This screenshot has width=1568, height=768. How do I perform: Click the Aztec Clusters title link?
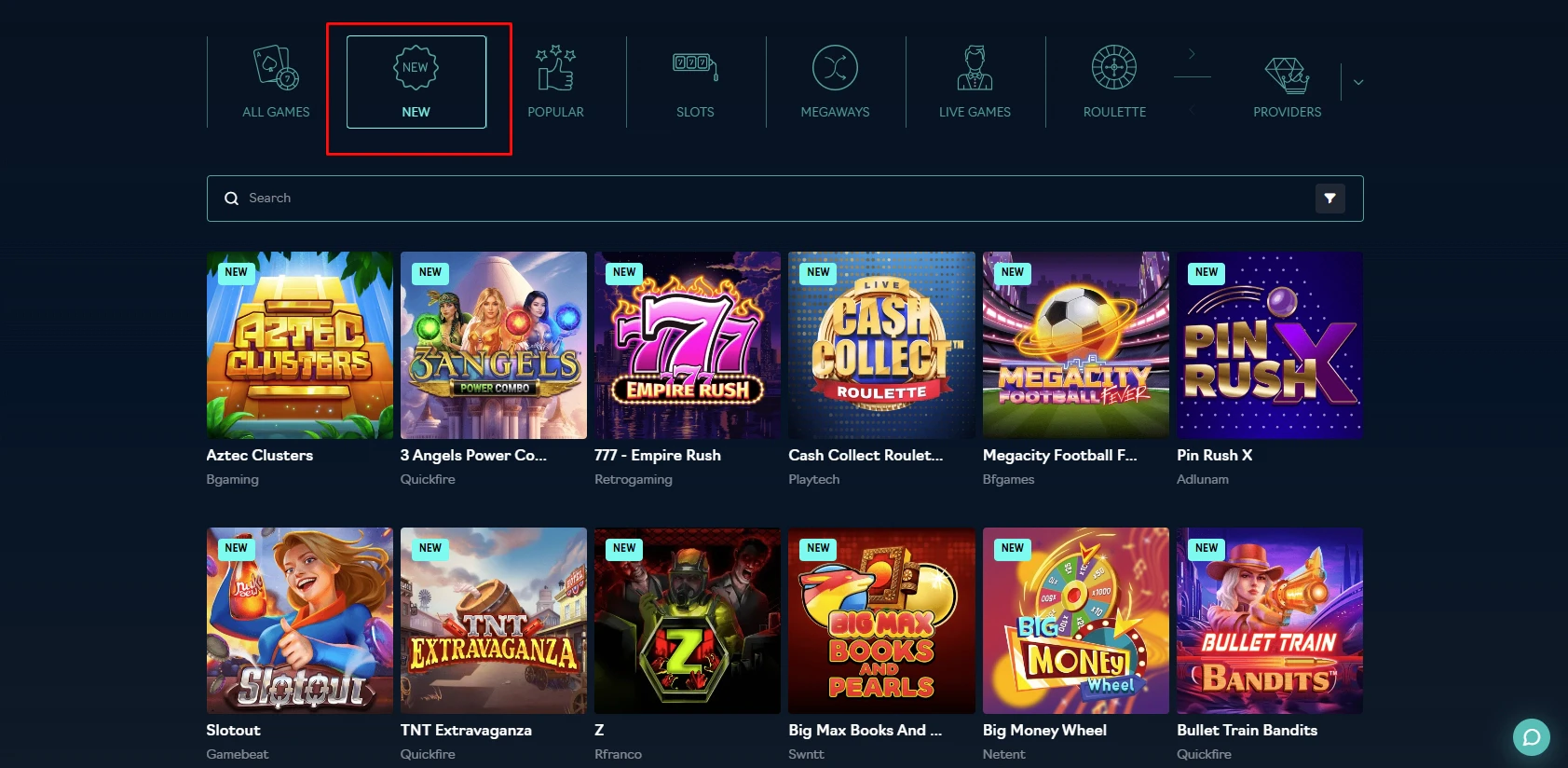pos(260,455)
